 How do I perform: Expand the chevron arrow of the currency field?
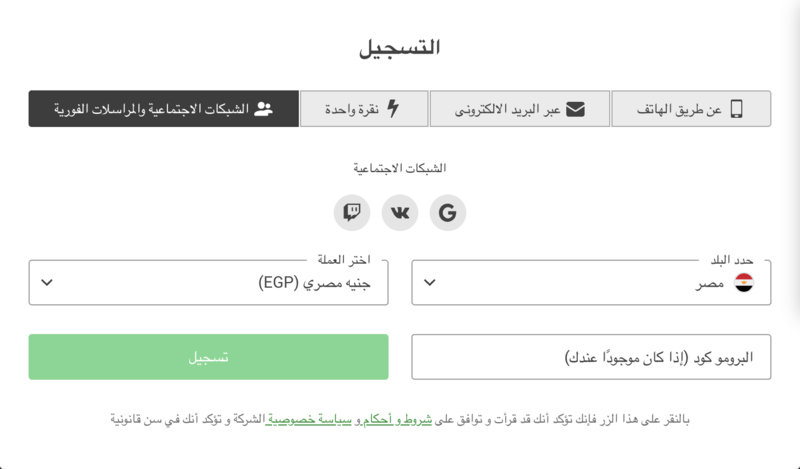pyautogui.click(x=47, y=283)
